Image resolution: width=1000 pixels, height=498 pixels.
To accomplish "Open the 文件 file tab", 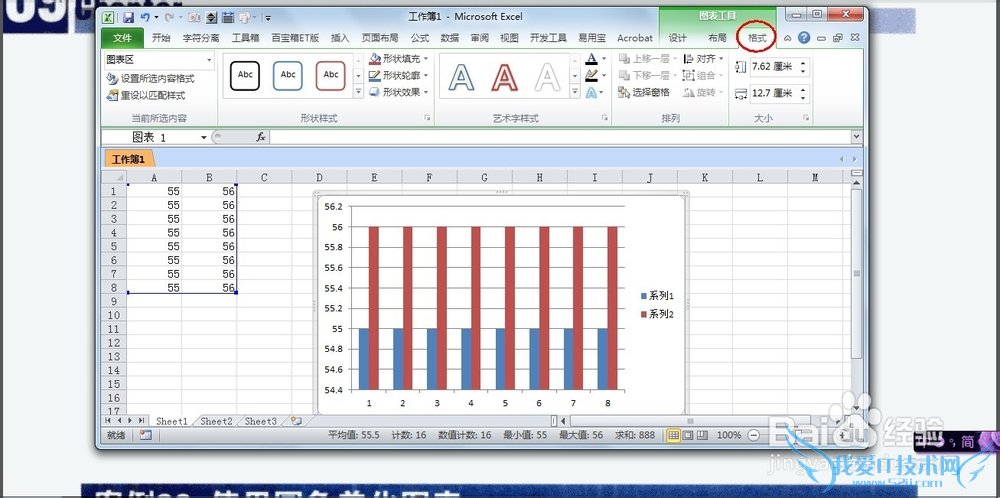I will coord(122,38).
